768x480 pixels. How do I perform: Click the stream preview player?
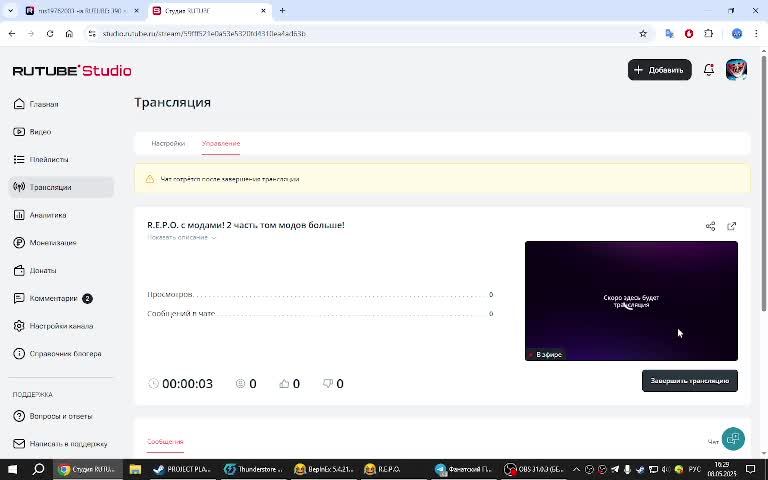coord(631,301)
